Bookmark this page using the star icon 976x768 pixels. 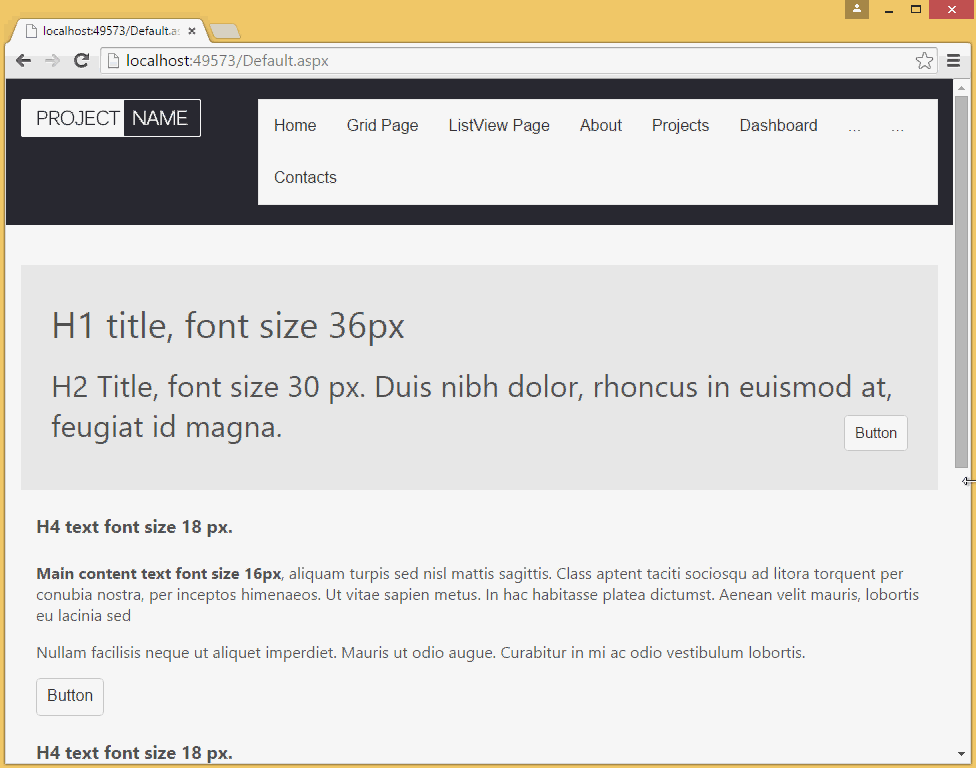pos(924,60)
